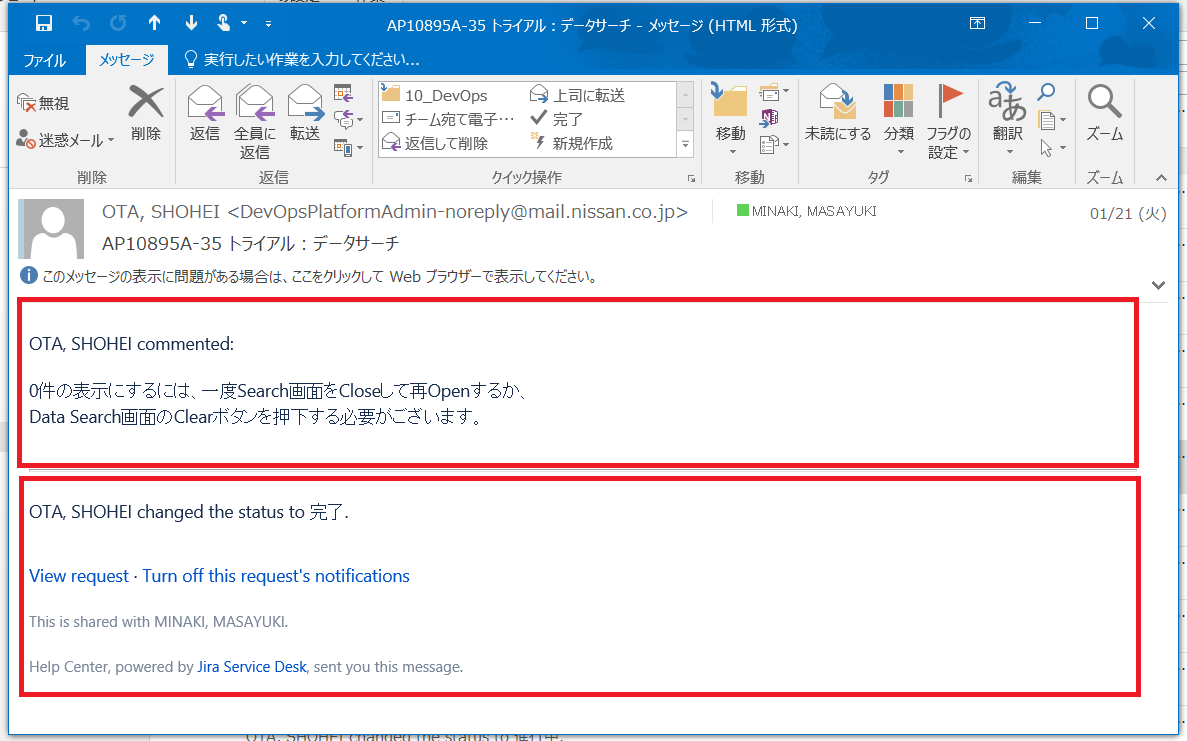Open the 迷惑メール dropdown

(x=65, y=140)
